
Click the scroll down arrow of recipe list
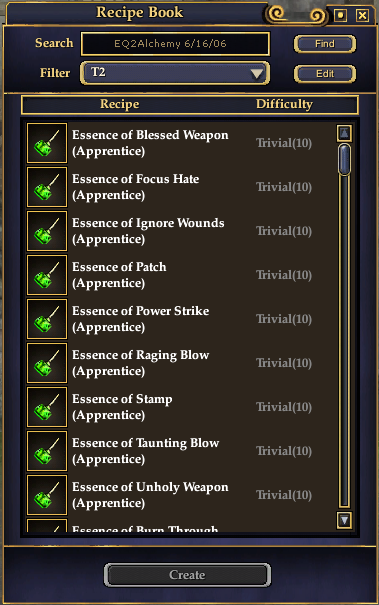344,520
